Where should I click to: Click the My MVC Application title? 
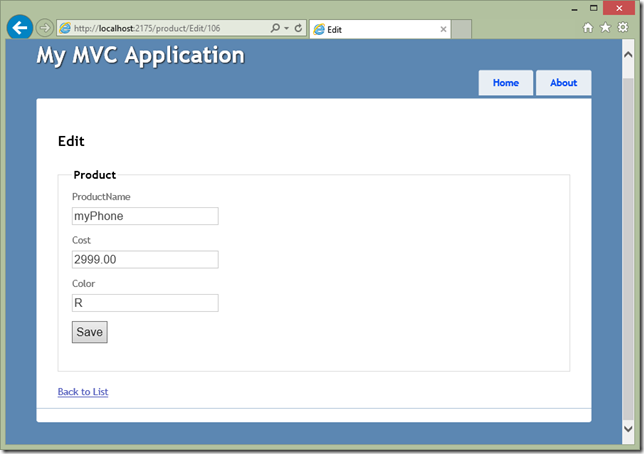[140, 55]
